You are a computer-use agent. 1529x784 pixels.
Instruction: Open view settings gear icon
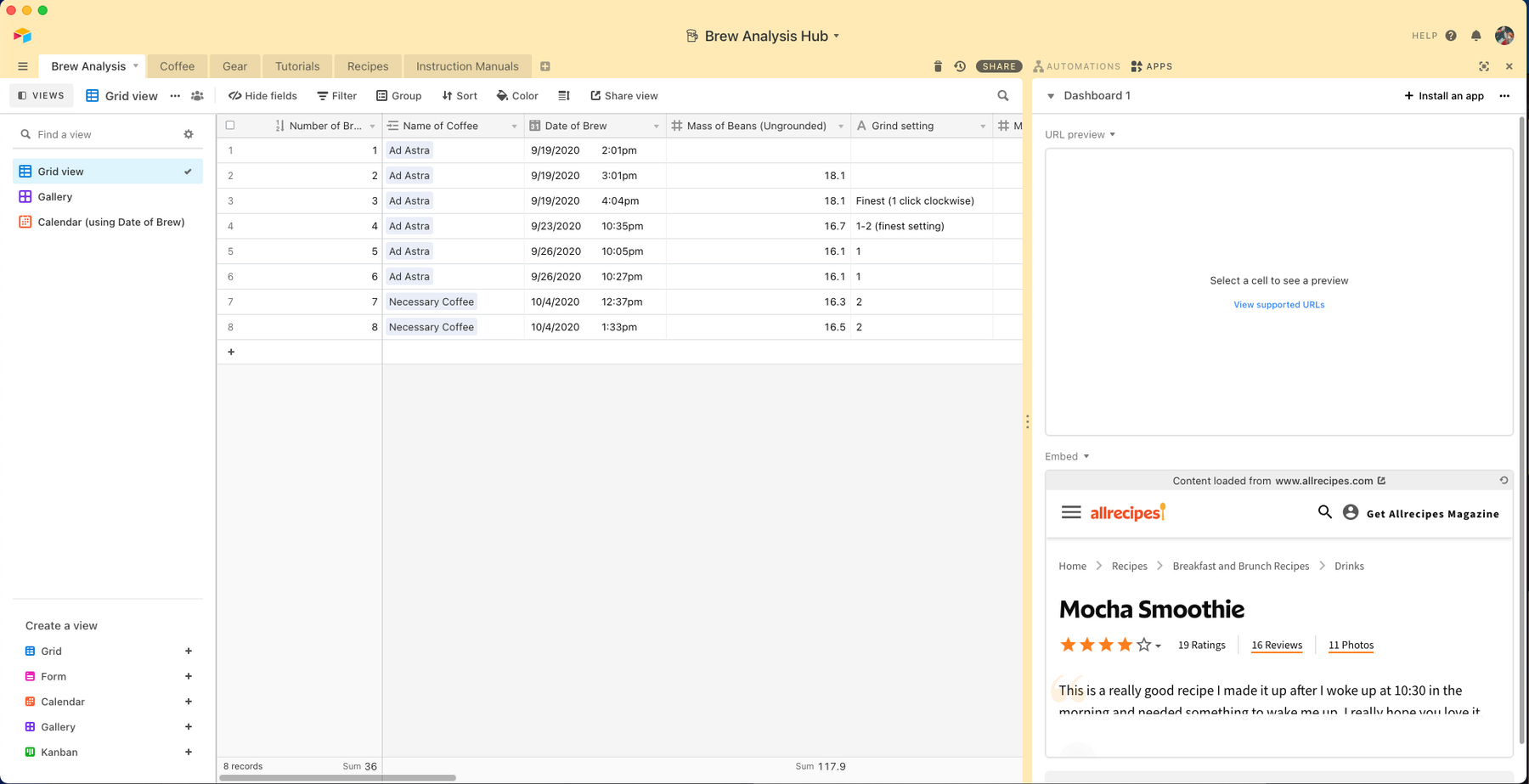click(x=189, y=134)
